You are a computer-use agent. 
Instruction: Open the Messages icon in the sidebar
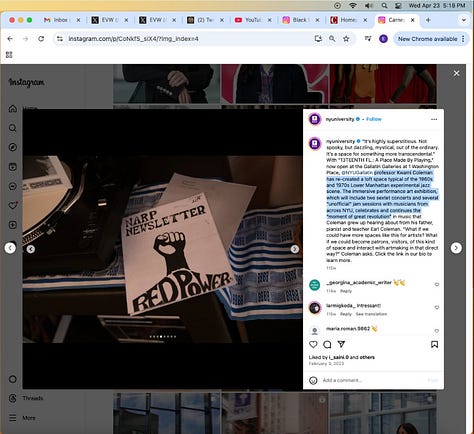coord(13,186)
